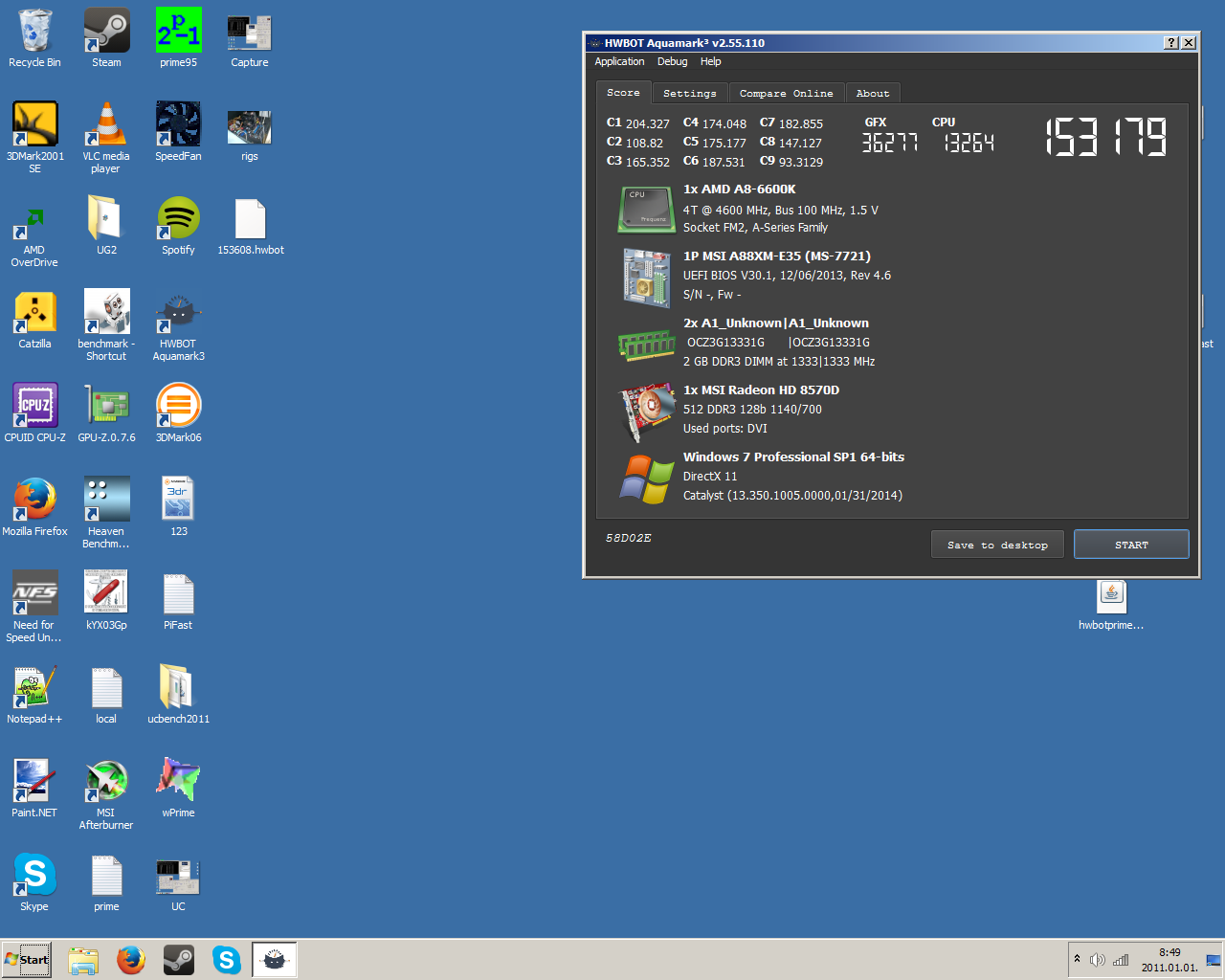Viewport: 1225px width, 980px height.
Task: Click the START benchmark button
Action: pos(1131,545)
